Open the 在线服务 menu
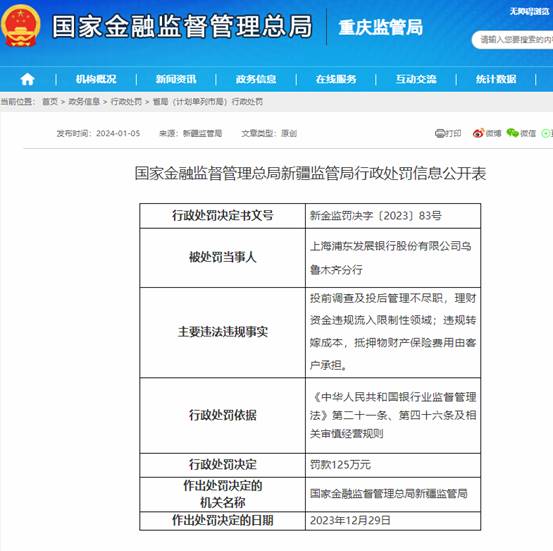Screen dimensions: 553x551 [336, 79]
